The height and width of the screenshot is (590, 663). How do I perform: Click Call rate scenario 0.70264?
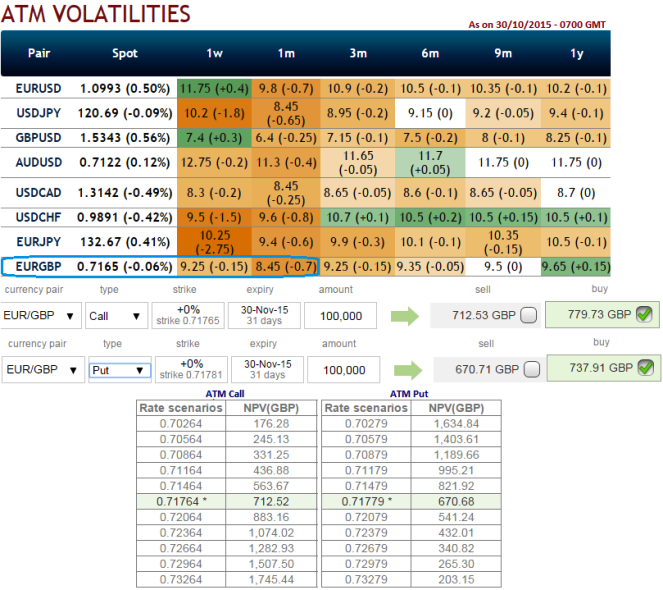(181, 424)
